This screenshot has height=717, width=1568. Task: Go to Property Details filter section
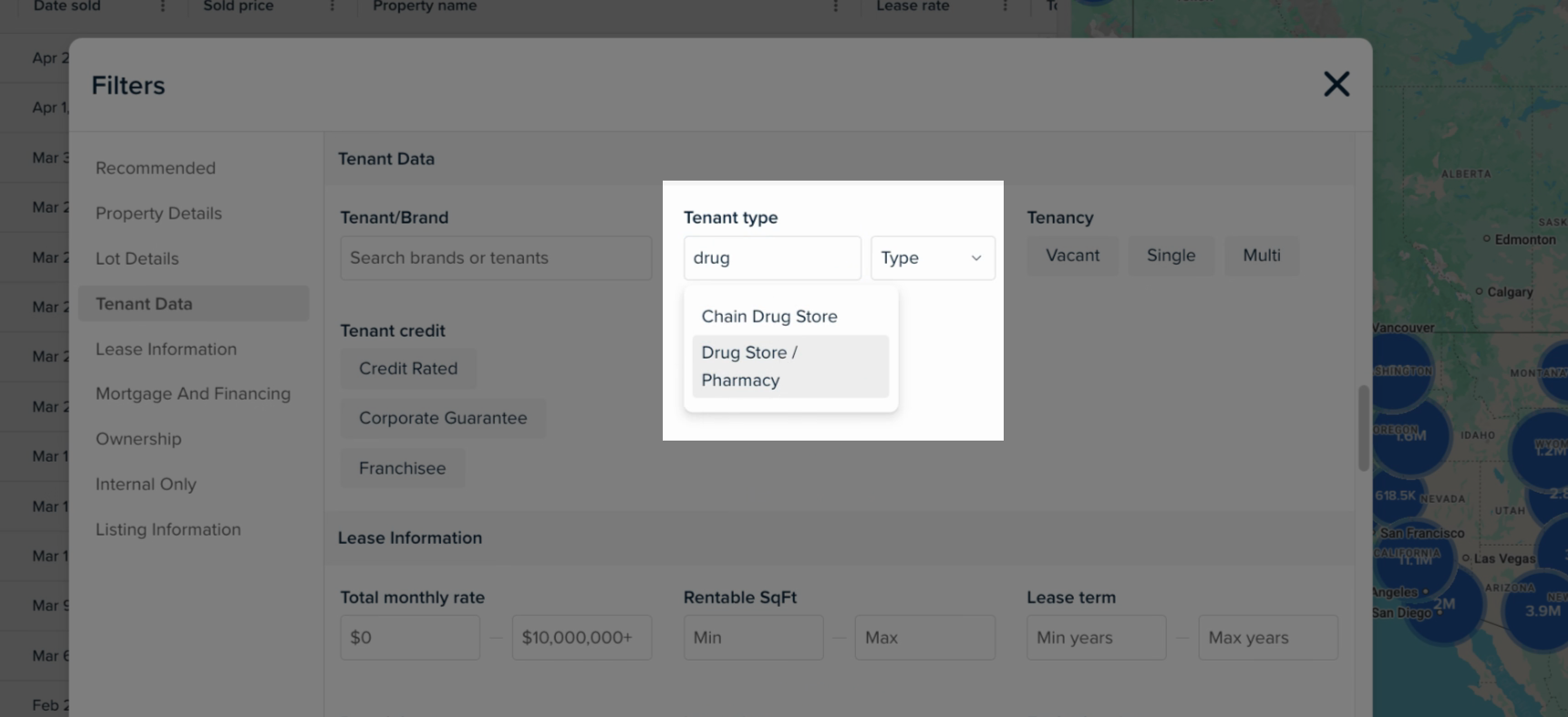[159, 213]
